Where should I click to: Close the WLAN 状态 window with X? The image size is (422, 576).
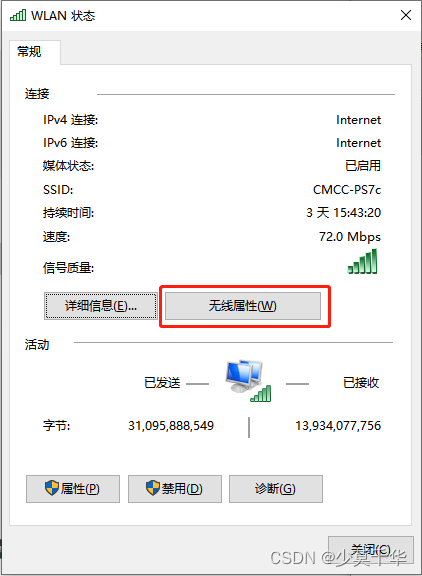pos(406,15)
